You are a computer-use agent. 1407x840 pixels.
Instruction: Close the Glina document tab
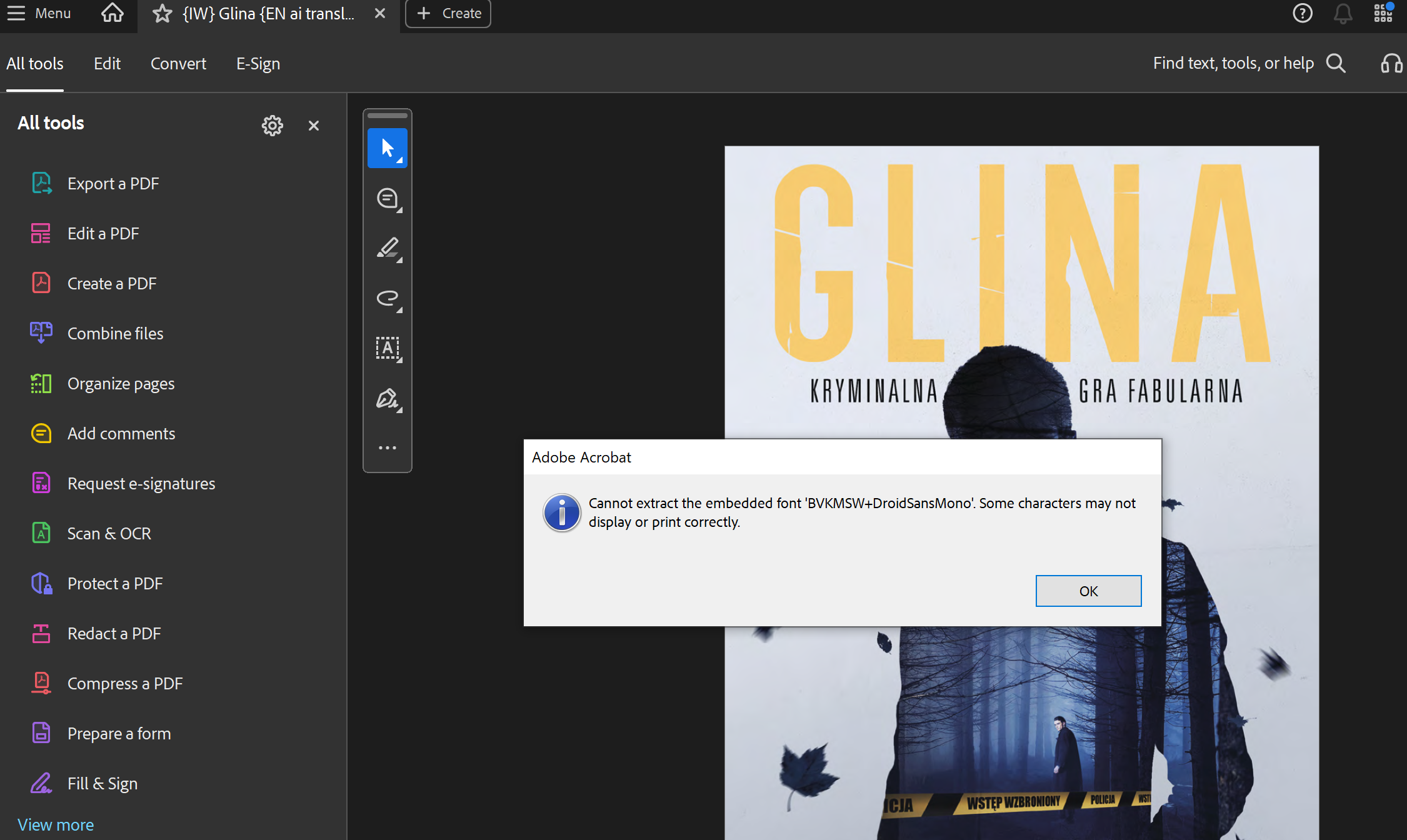[380, 13]
